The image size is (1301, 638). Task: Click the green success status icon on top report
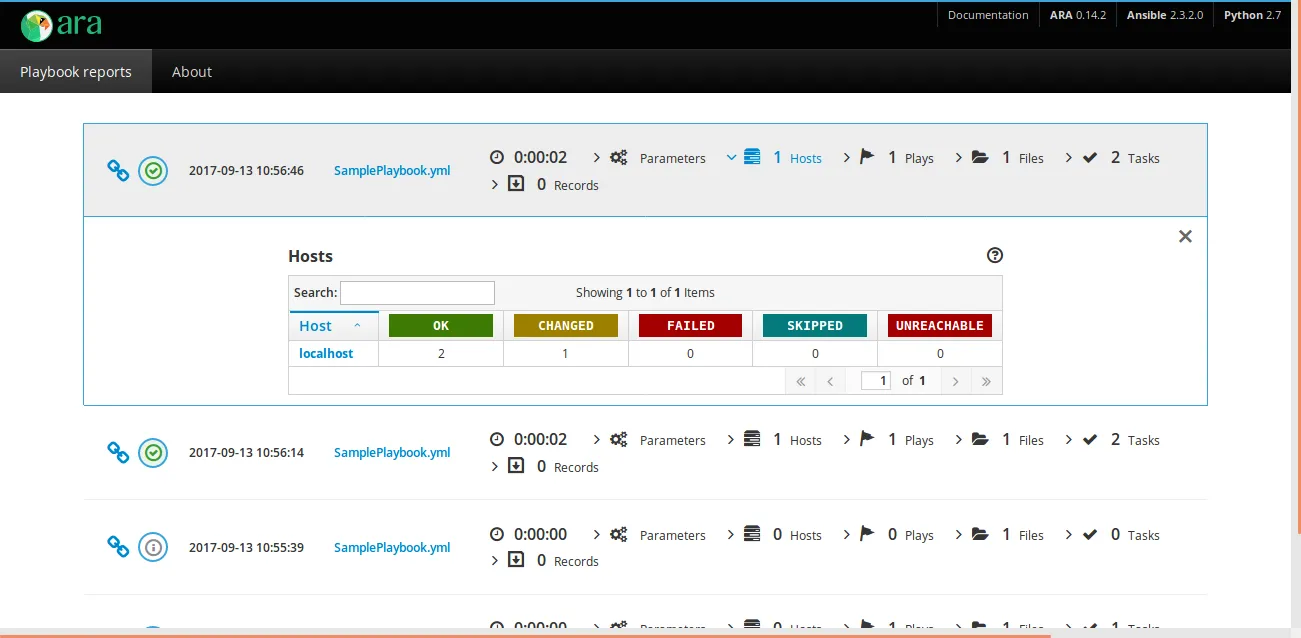coord(153,170)
